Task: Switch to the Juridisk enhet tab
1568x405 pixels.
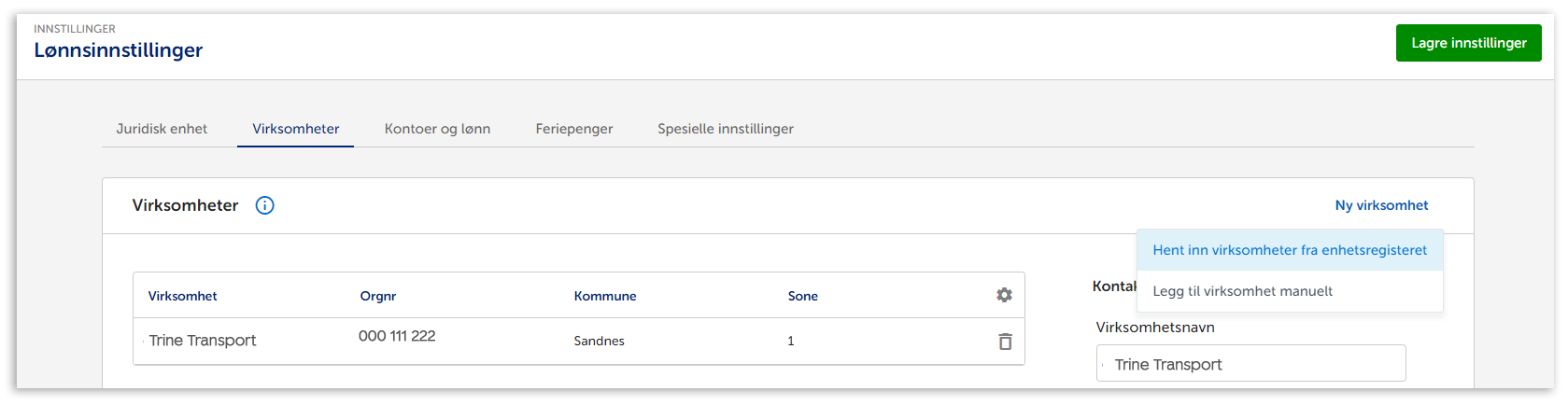Action: click(x=162, y=129)
